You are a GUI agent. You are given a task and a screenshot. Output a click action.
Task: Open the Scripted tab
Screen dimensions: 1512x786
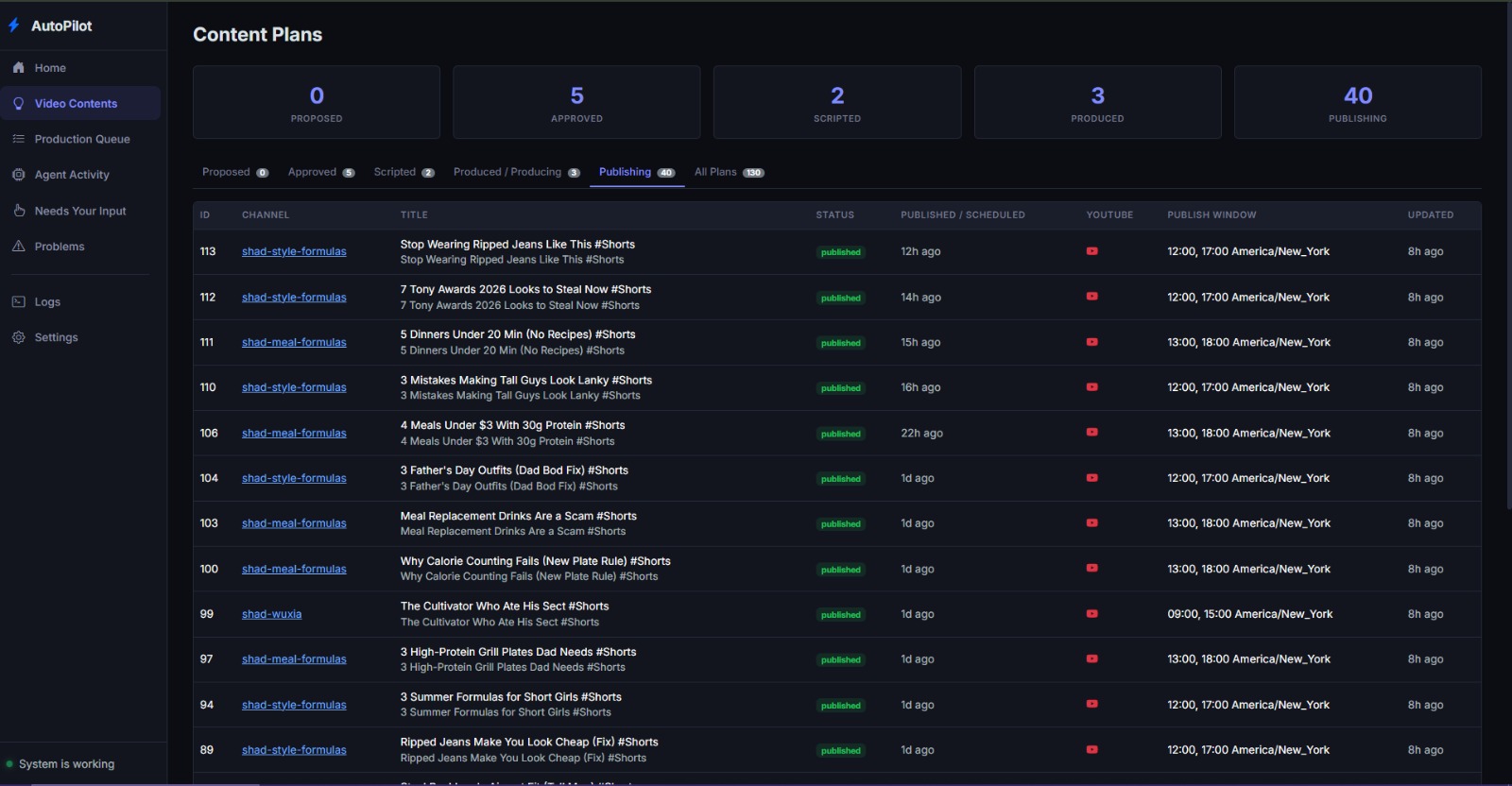pos(404,172)
